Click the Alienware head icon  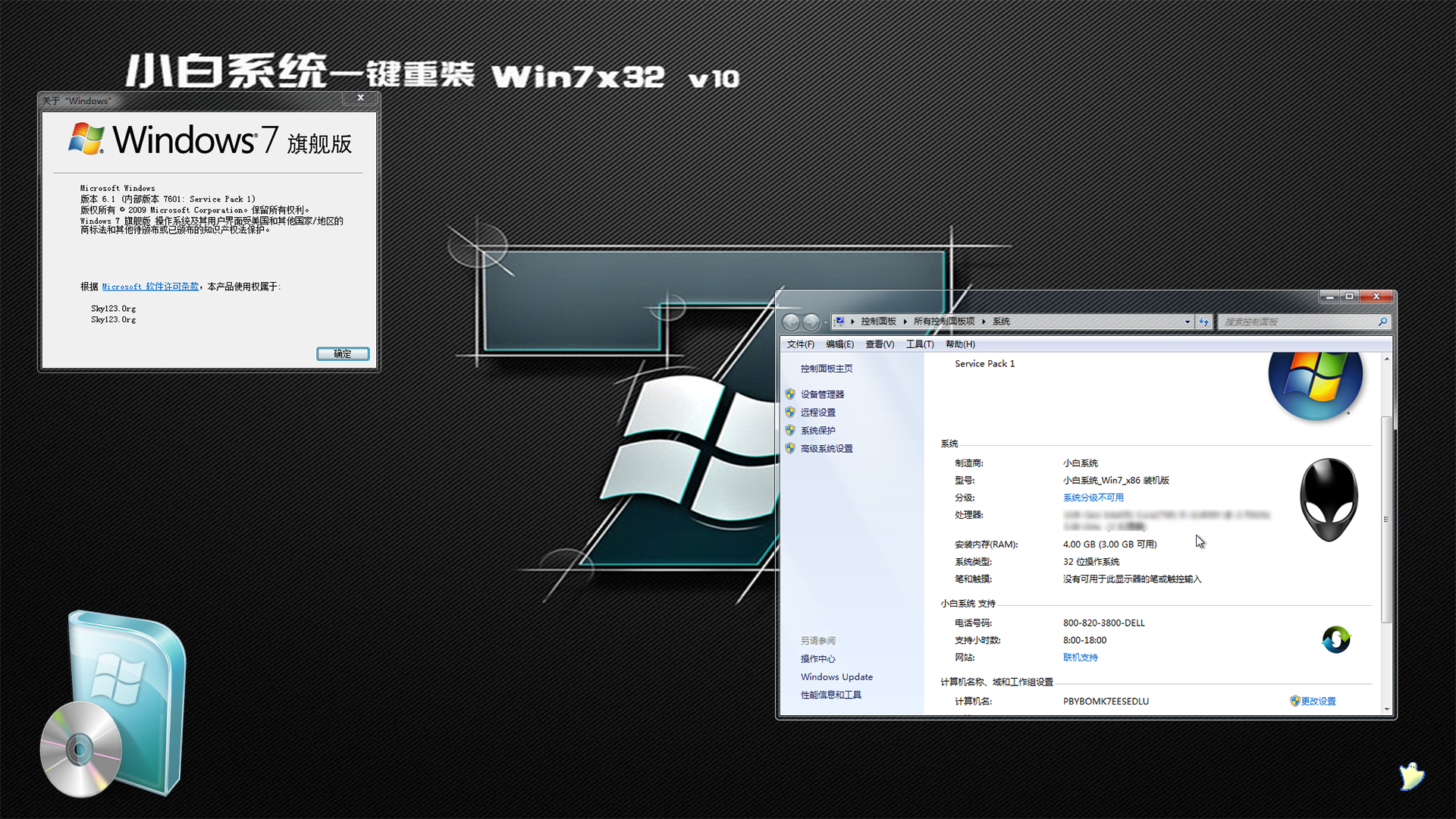[1327, 498]
